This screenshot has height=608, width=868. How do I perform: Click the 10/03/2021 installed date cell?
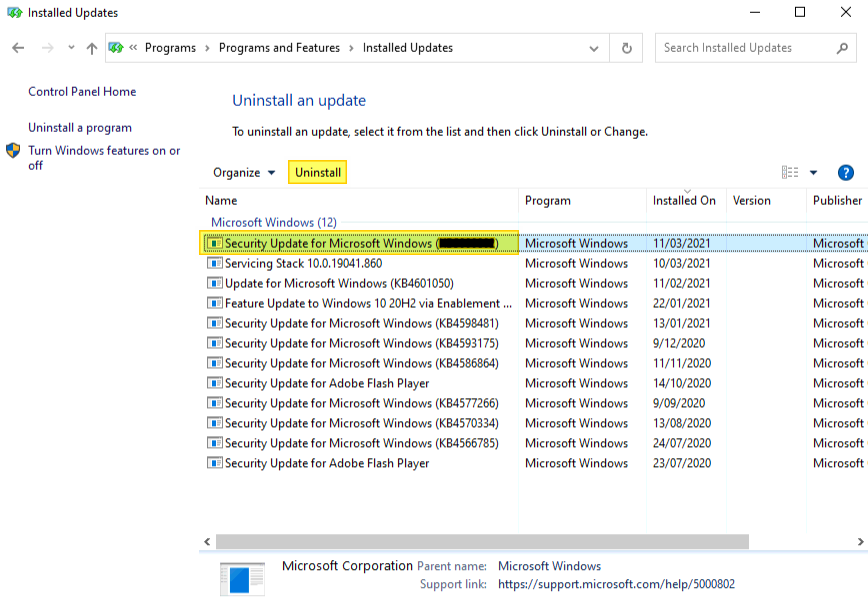pos(681,263)
